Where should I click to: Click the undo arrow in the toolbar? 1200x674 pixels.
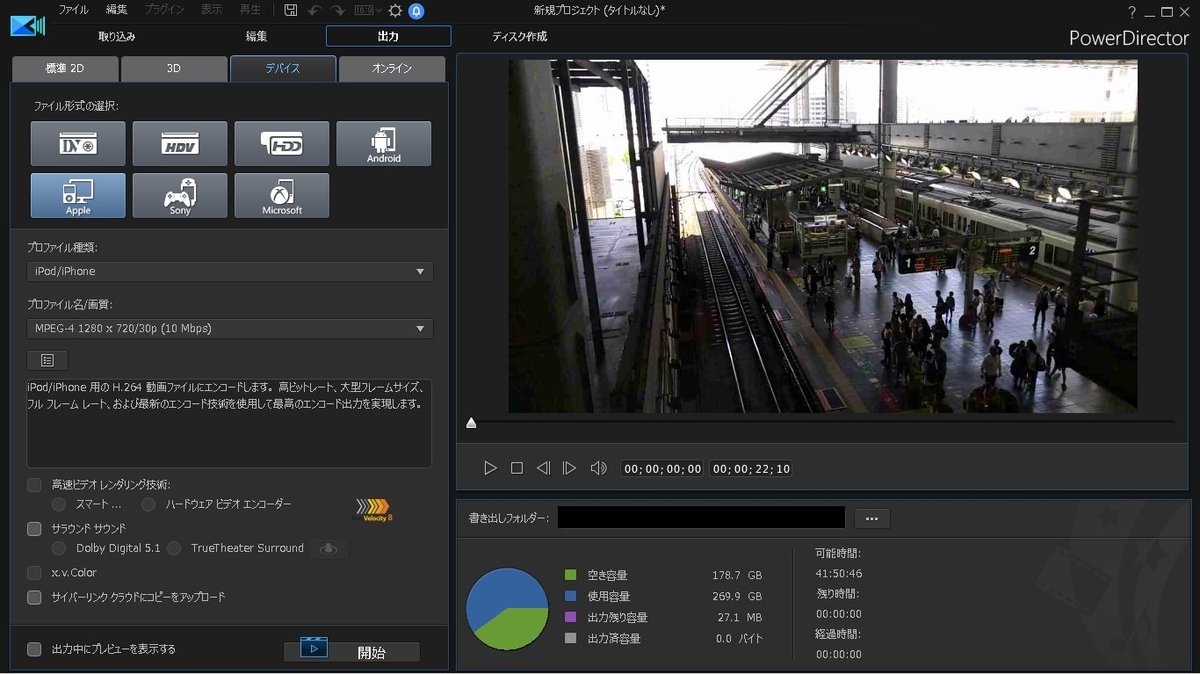click(x=314, y=10)
